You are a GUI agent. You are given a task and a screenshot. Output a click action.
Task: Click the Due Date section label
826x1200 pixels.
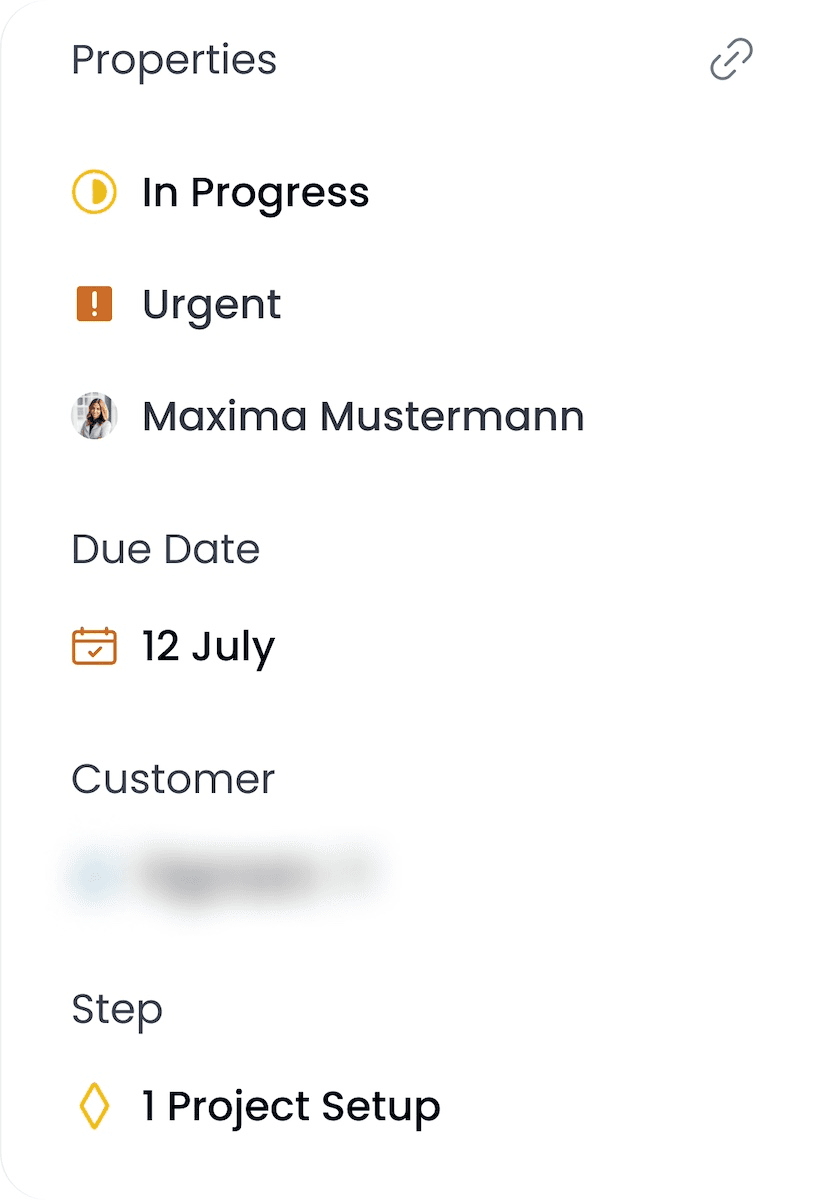tap(165, 548)
